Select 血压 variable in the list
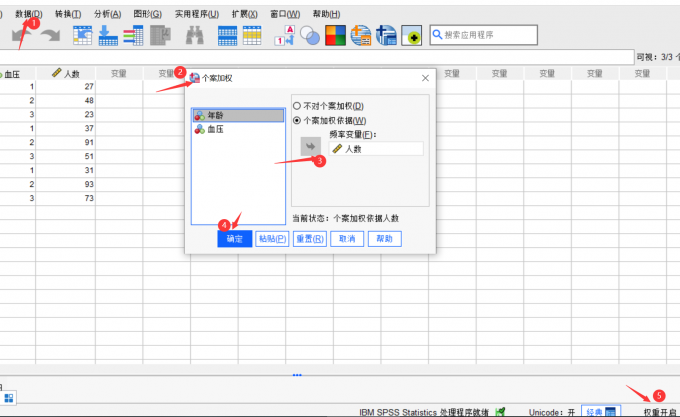The height and width of the screenshot is (417, 680). click(215, 130)
